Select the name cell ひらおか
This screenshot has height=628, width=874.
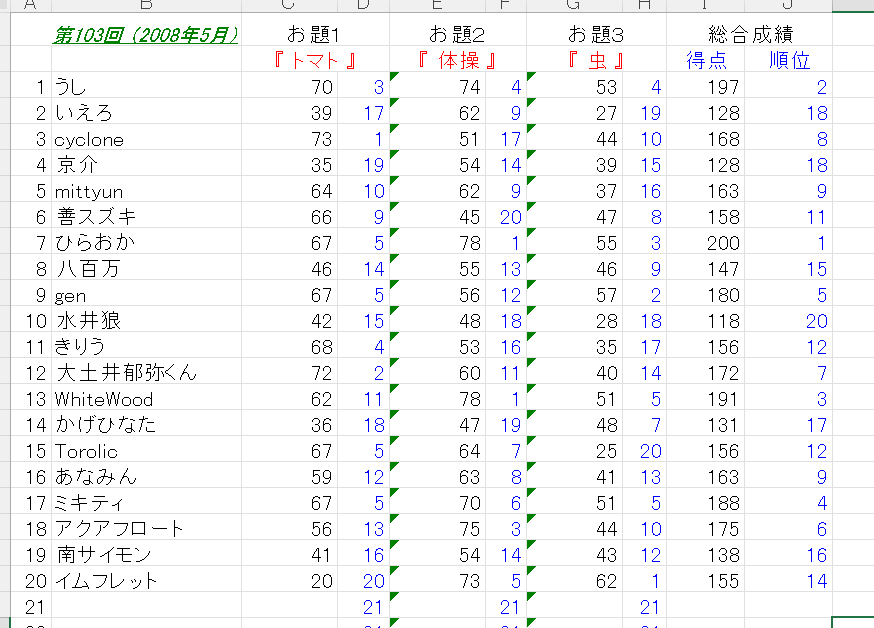pos(146,243)
